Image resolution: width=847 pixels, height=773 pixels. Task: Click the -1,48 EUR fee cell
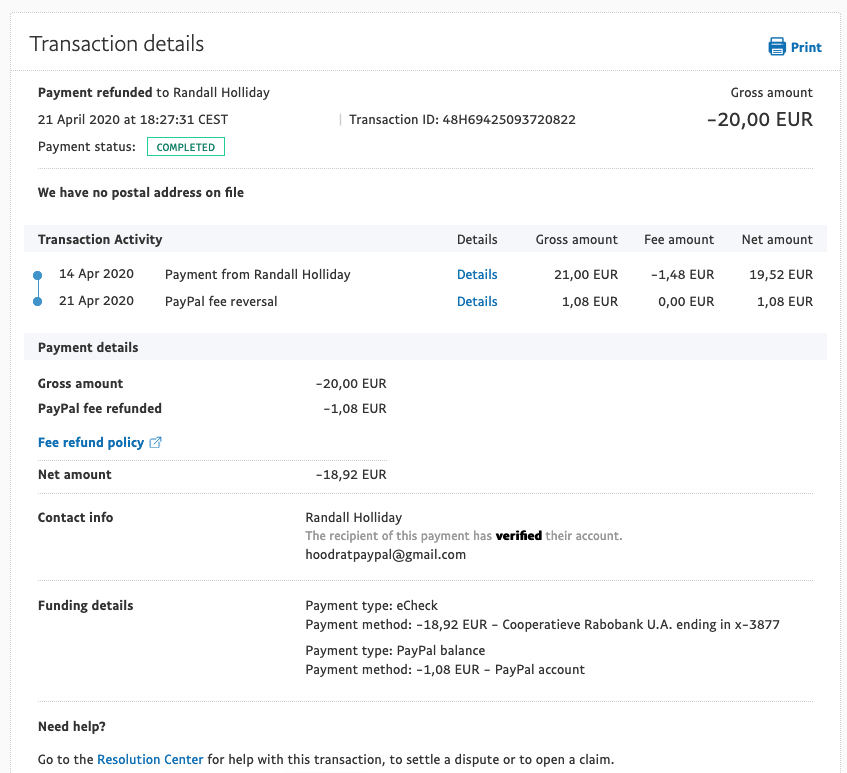click(x=682, y=274)
